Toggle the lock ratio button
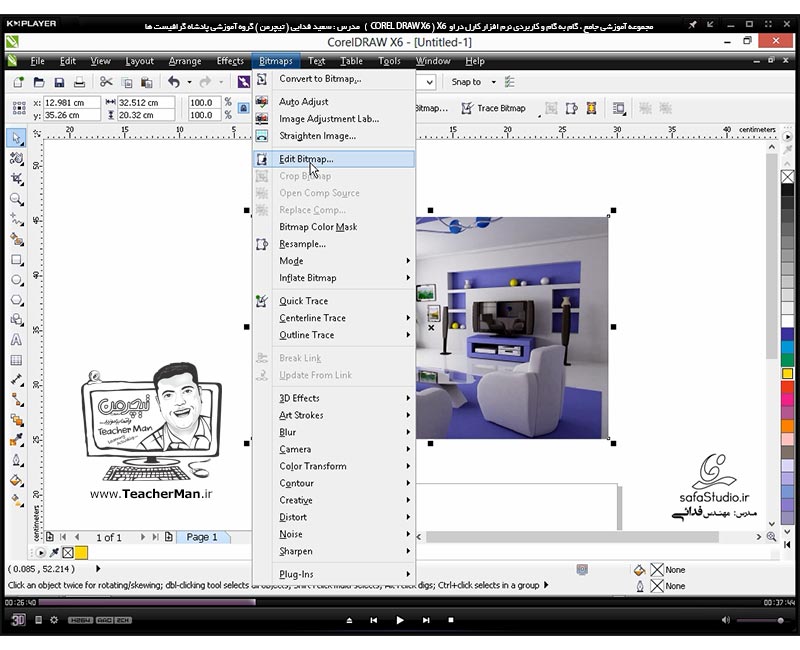800x650 pixels. click(244, 108)
